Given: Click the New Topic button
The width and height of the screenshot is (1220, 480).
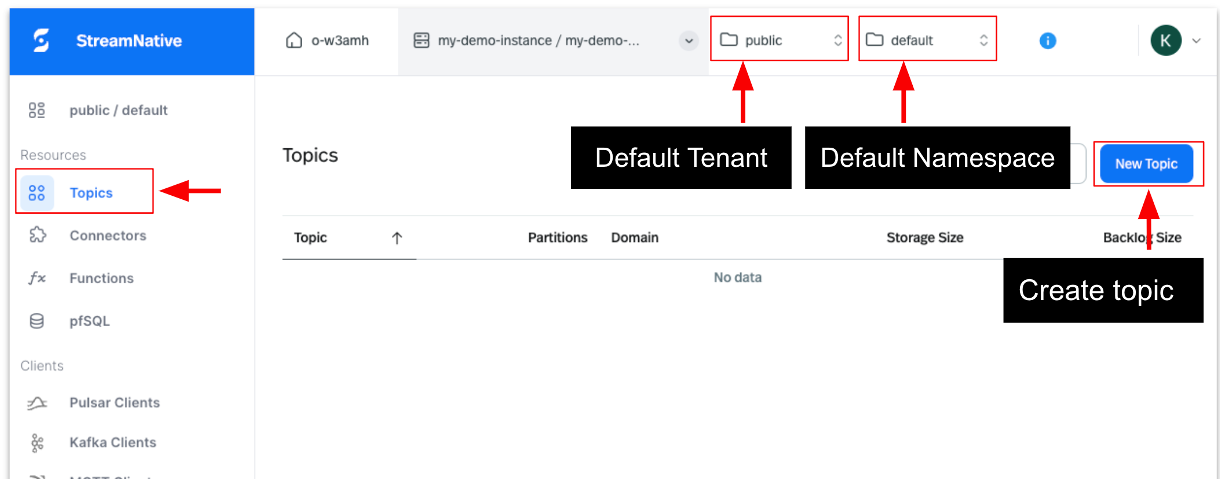Looking at the screenshot, I should (1146, 164).
